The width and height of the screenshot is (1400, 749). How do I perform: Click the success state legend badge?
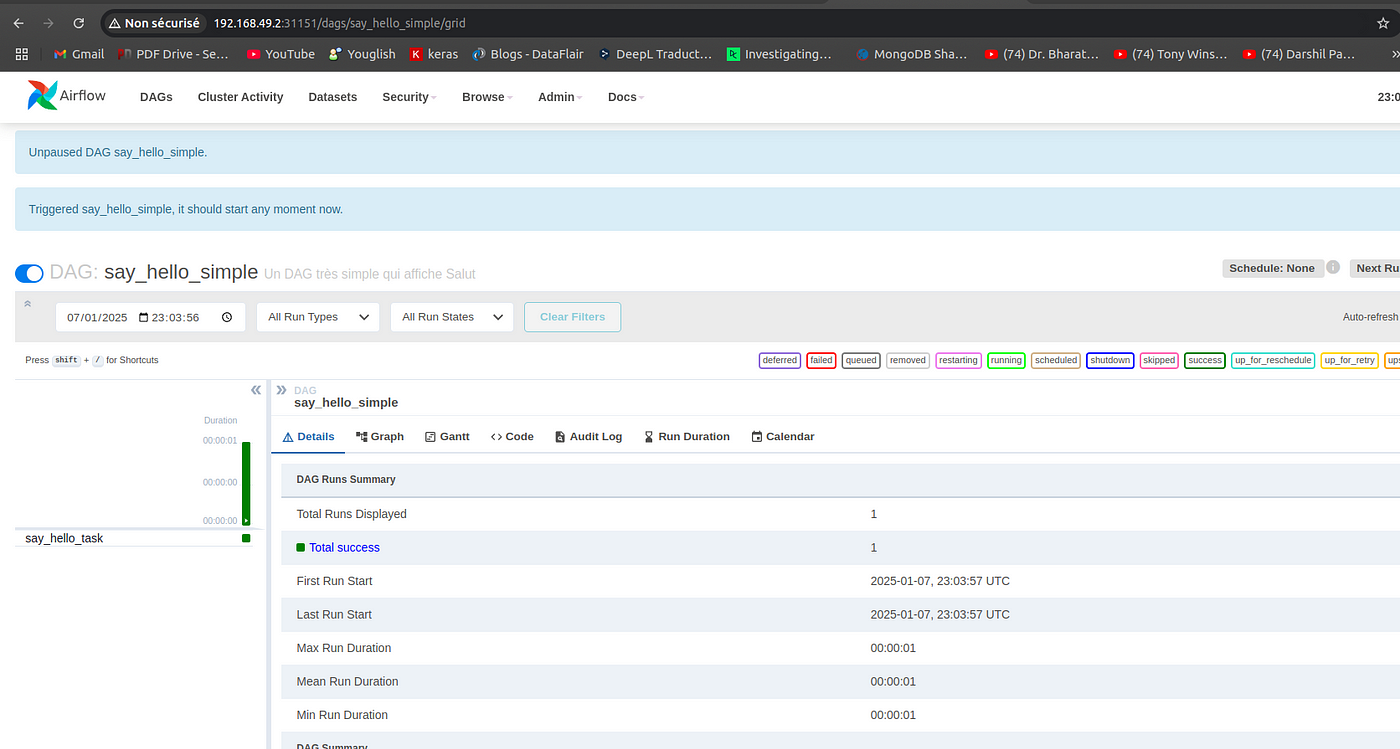tap(1205, 360)
